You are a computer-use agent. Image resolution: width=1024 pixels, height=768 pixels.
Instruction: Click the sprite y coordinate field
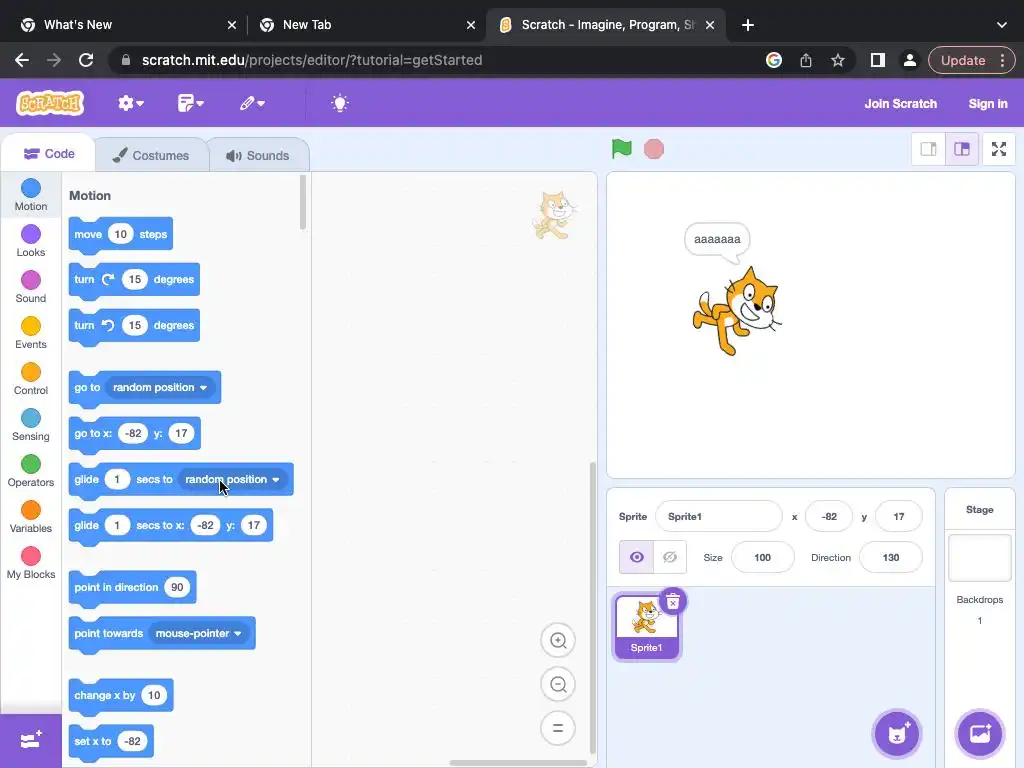tap(899, 517)
